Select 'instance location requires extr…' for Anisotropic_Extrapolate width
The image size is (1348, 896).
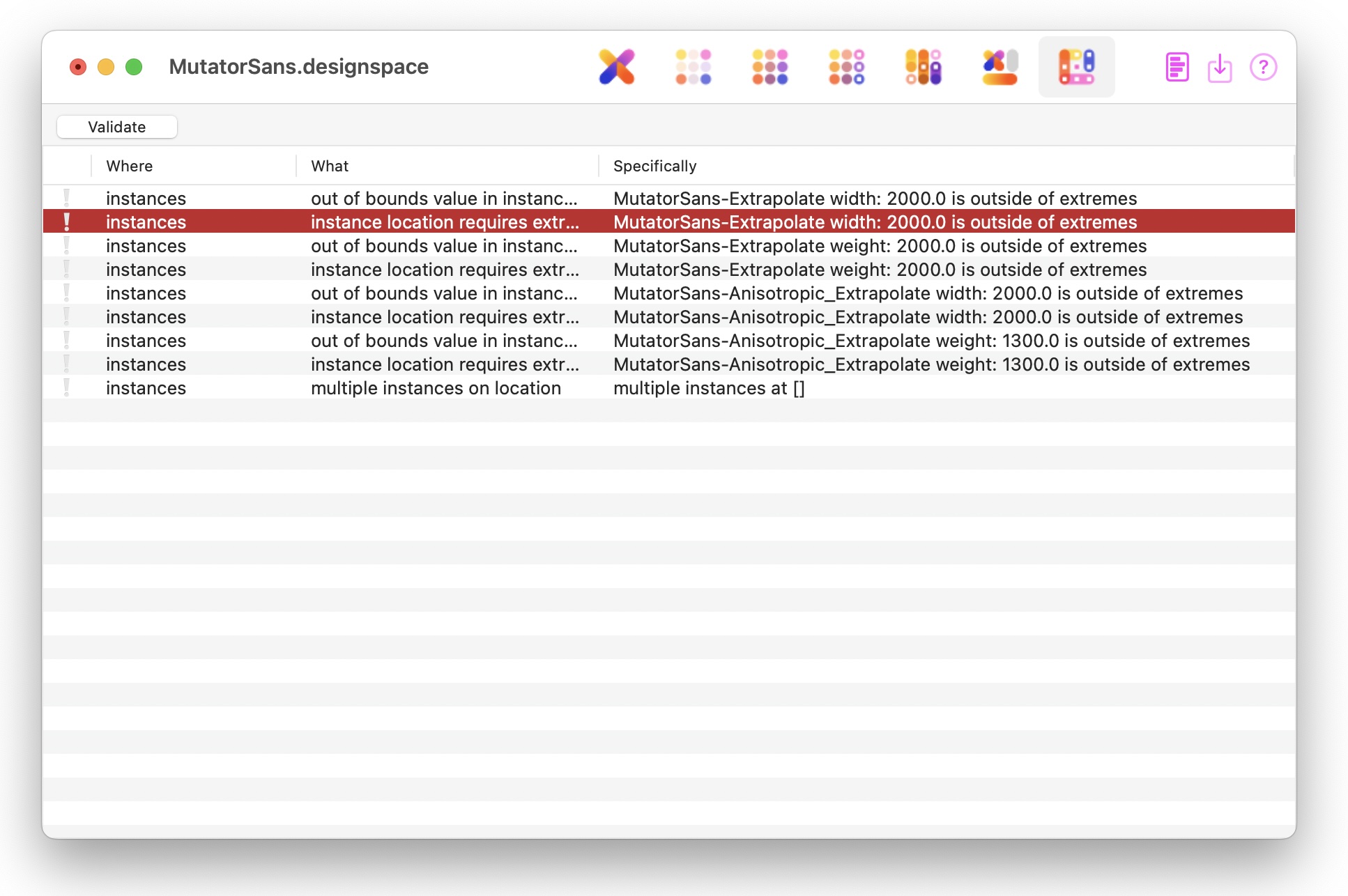coord(445,316)
